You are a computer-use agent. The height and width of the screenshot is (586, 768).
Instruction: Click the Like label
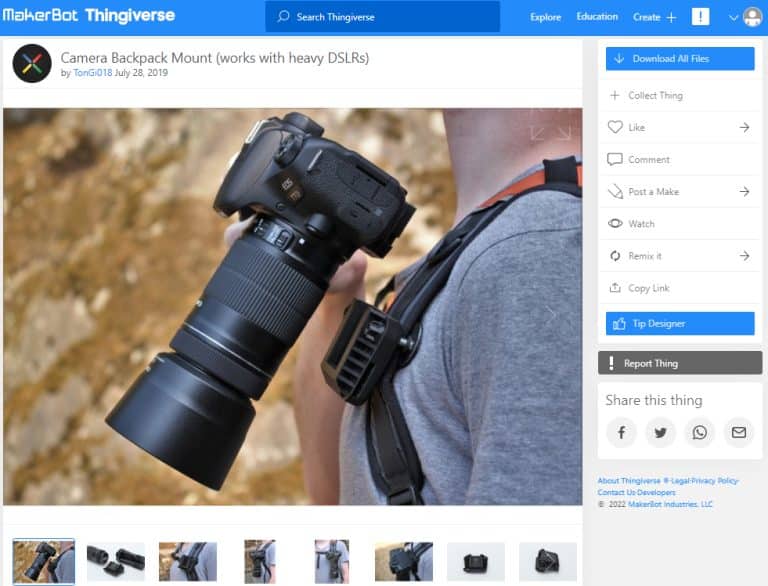pos(636,127)
